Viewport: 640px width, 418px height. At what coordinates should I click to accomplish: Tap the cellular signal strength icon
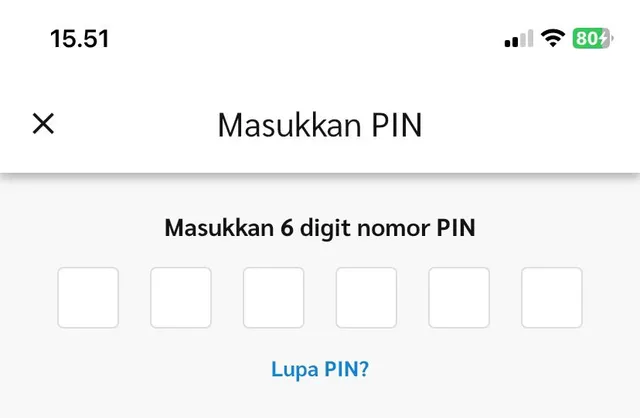(x=518, y=40)
